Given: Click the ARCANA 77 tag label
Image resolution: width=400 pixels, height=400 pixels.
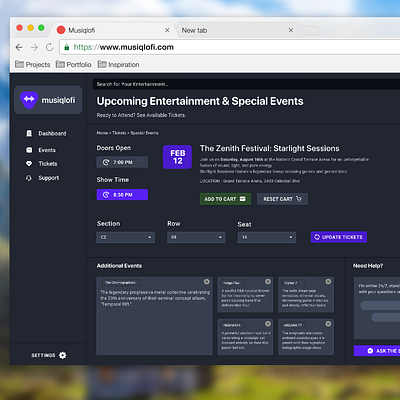Looking at the screenshot, I should point(293,325).
